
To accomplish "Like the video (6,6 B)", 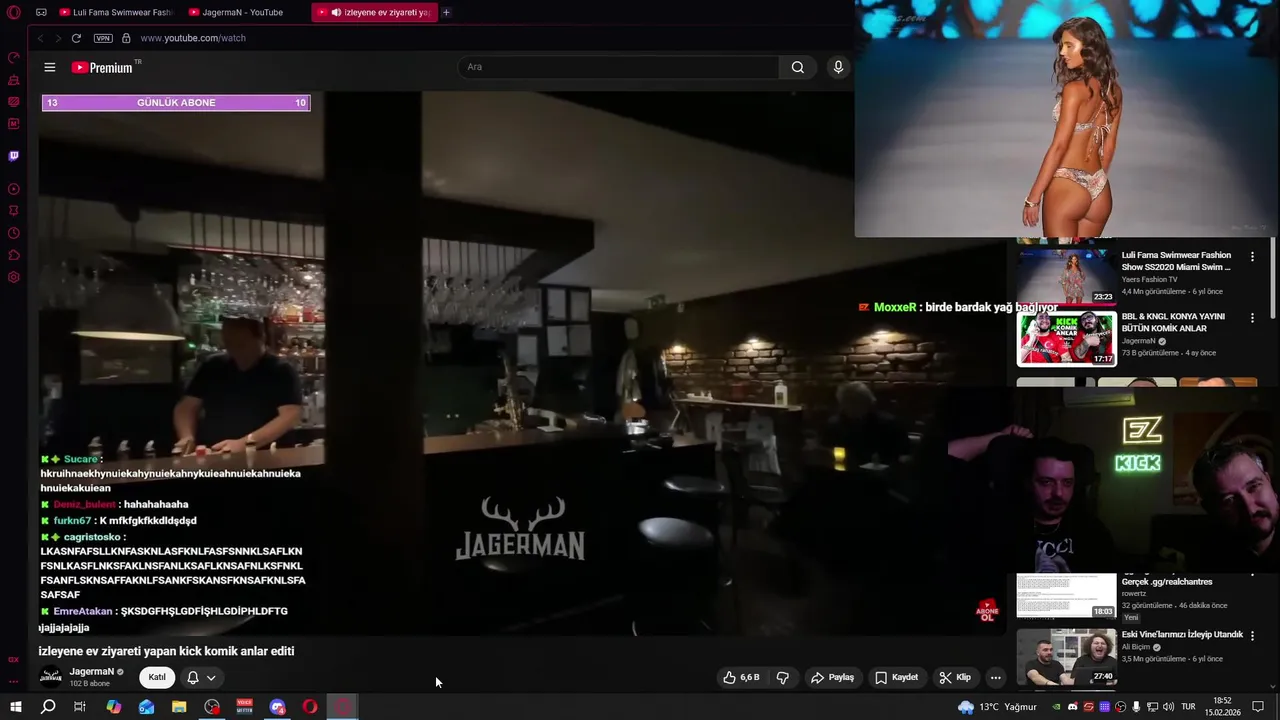I will 742,677.
